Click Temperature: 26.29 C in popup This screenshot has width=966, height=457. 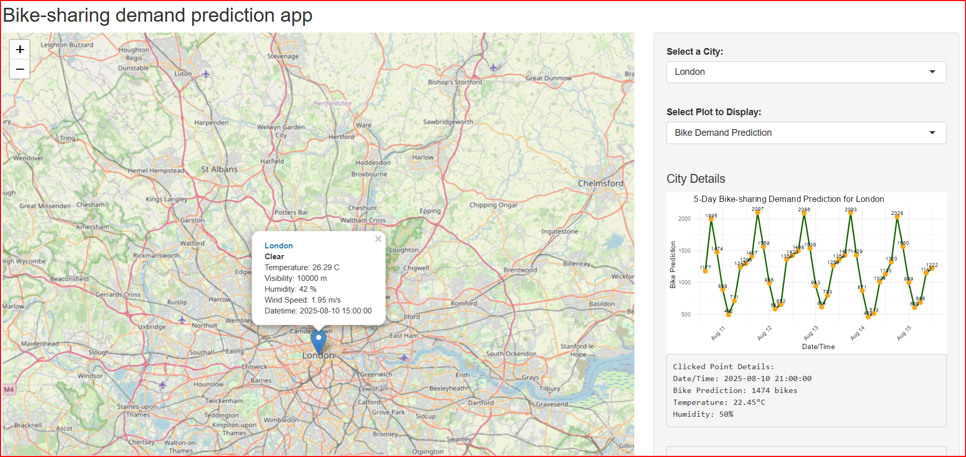[302, 267]
